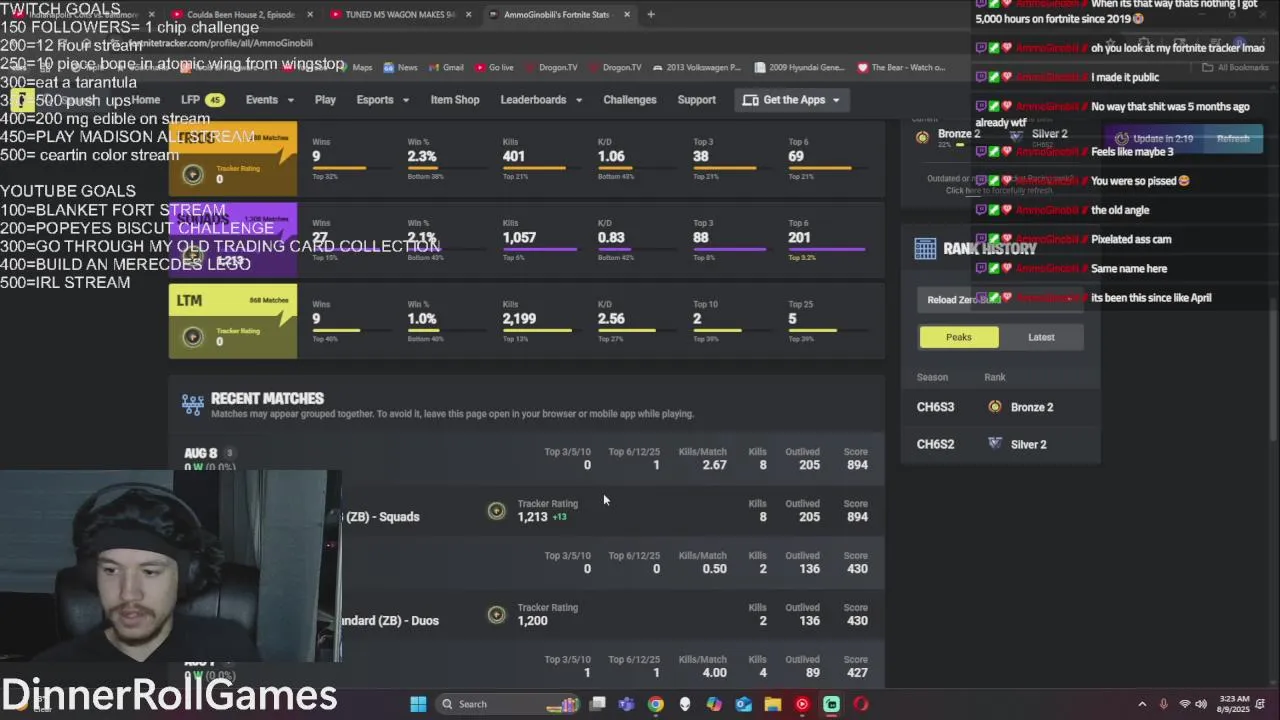The height and width of the screenshot is (720, 1280).
Task: Close the AmmoGinobili's Fortnite Stats tab
Action: (627, 14)
